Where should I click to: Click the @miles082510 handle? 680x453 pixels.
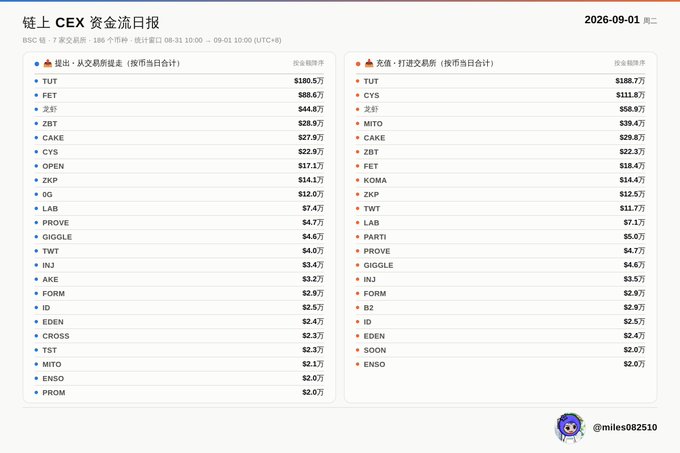(x=624, y=427)
